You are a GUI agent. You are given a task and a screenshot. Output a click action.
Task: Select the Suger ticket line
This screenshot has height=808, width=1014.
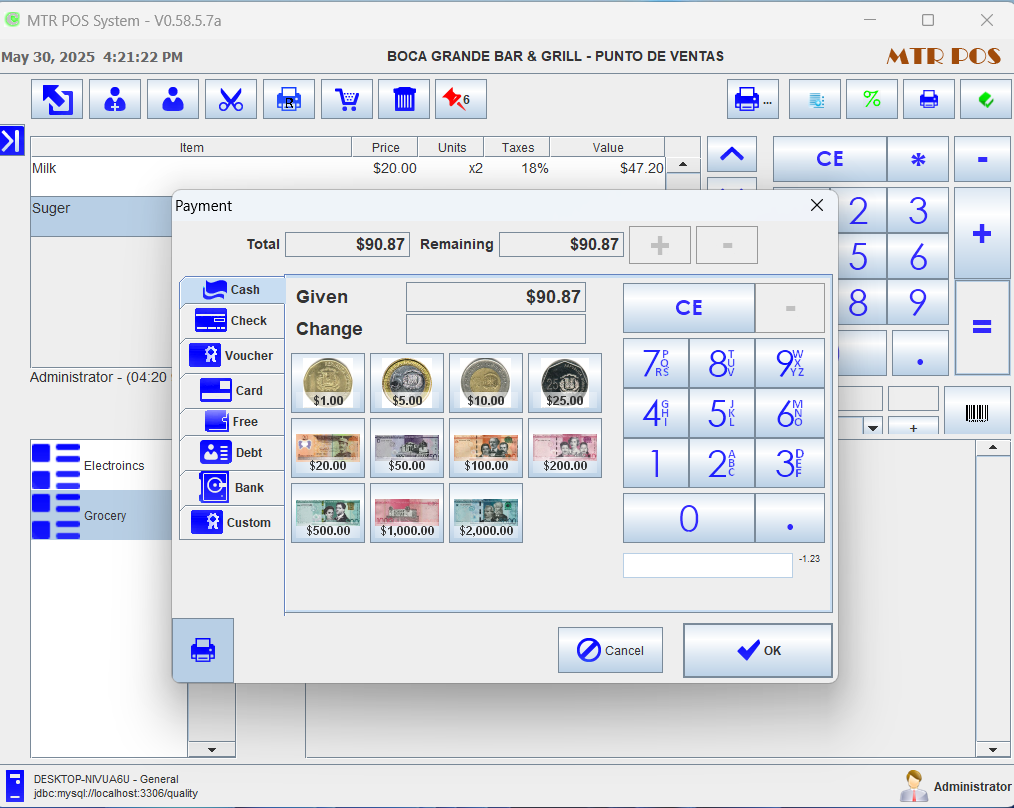102,216
